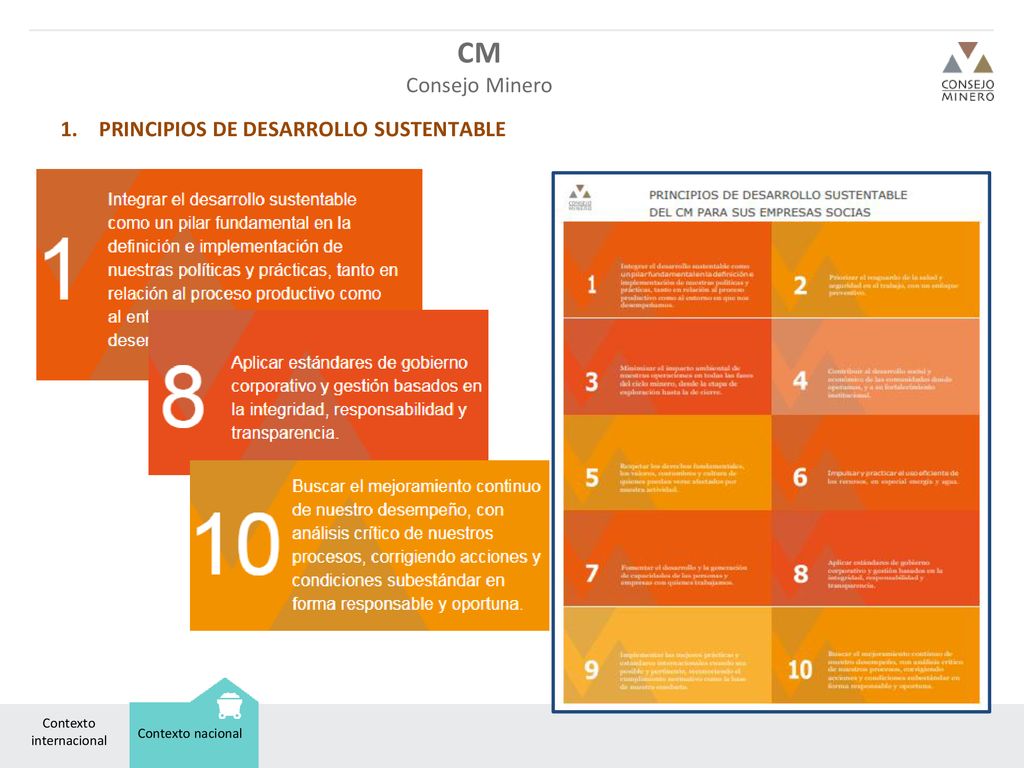This screenshot has height=768, width=1024.
Task: Click the large principle 1 card
Action: [229, 274]
